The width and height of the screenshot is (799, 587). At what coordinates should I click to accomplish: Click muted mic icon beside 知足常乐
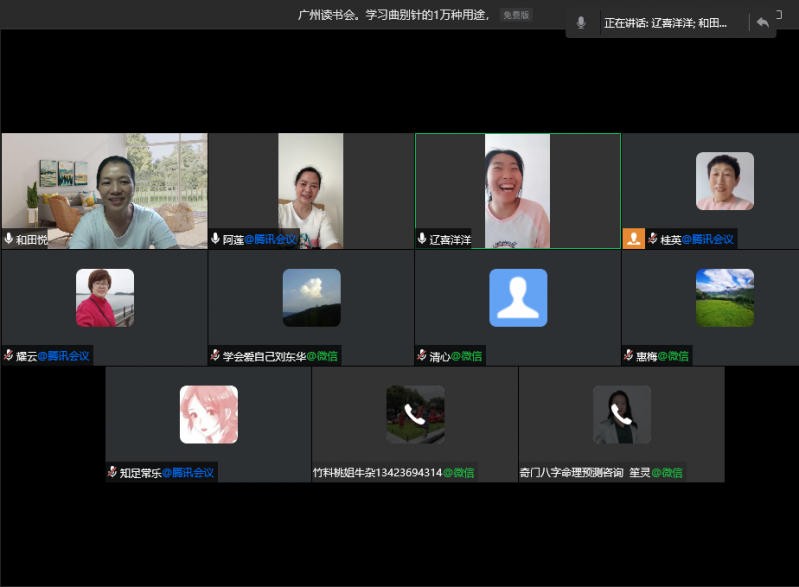[x=112, y=473]
